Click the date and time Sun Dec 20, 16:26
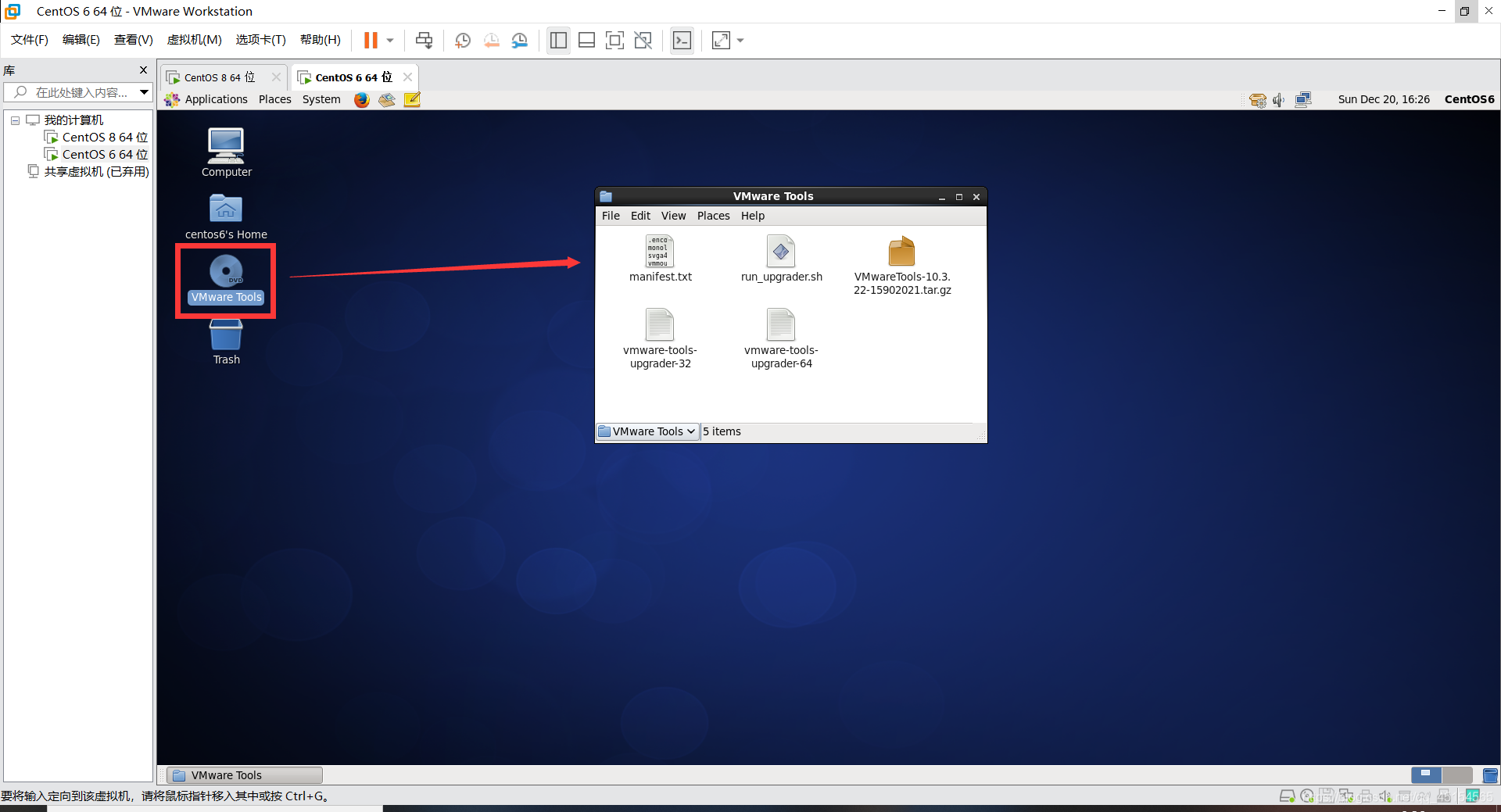This screenshot has width=1501, height=812. coord(1384,99)
